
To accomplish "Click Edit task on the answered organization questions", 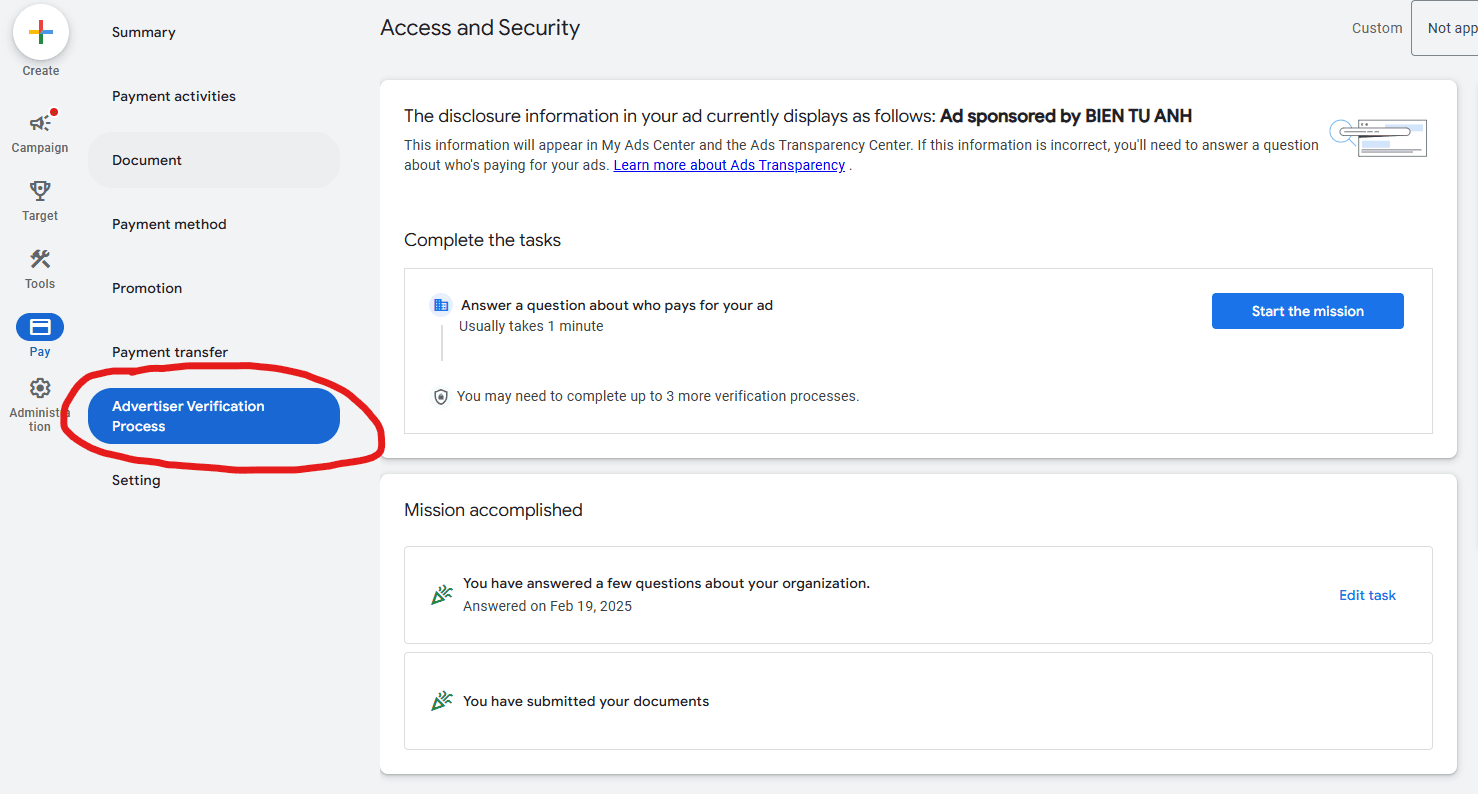I will [x=1367, y=594].
